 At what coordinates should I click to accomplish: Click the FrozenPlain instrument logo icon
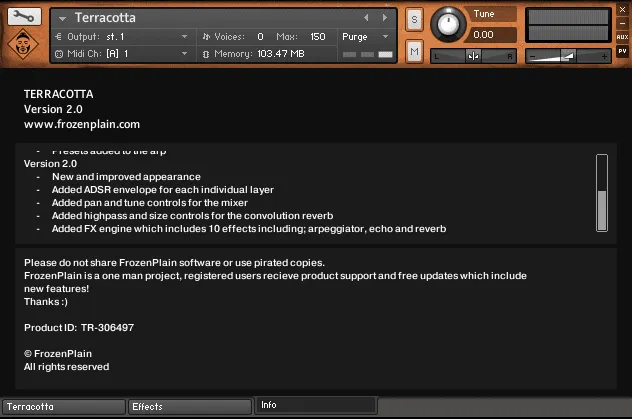click(x=23, y=44)
